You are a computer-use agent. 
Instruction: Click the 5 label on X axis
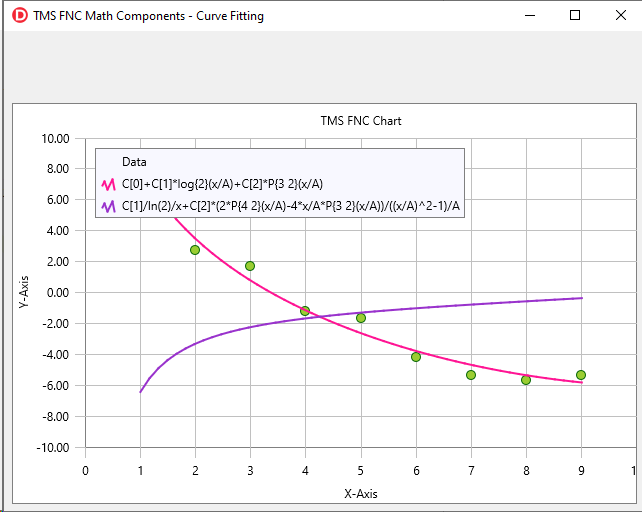(x=361, y=471)
